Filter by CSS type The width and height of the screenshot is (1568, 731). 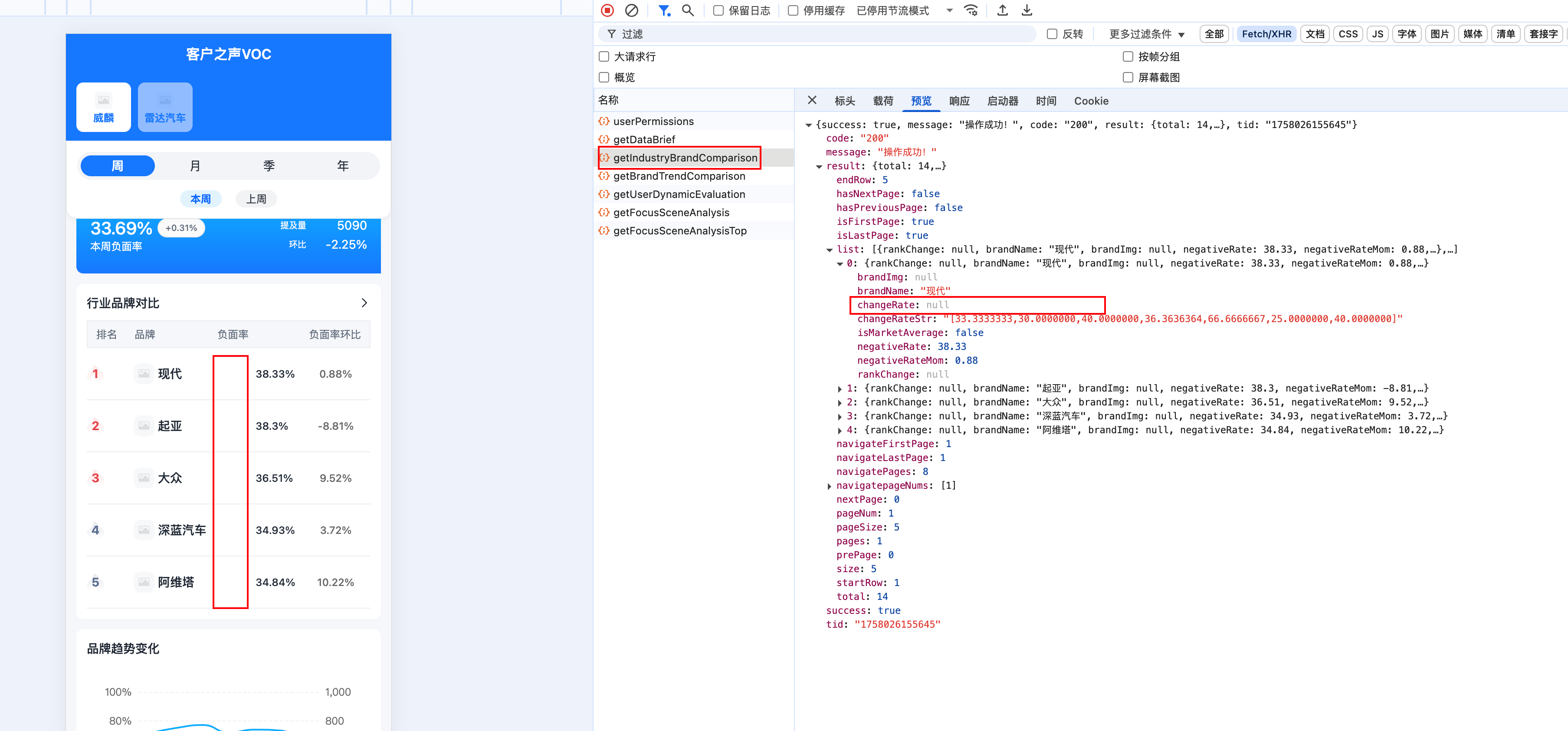tap(1348, 34)
